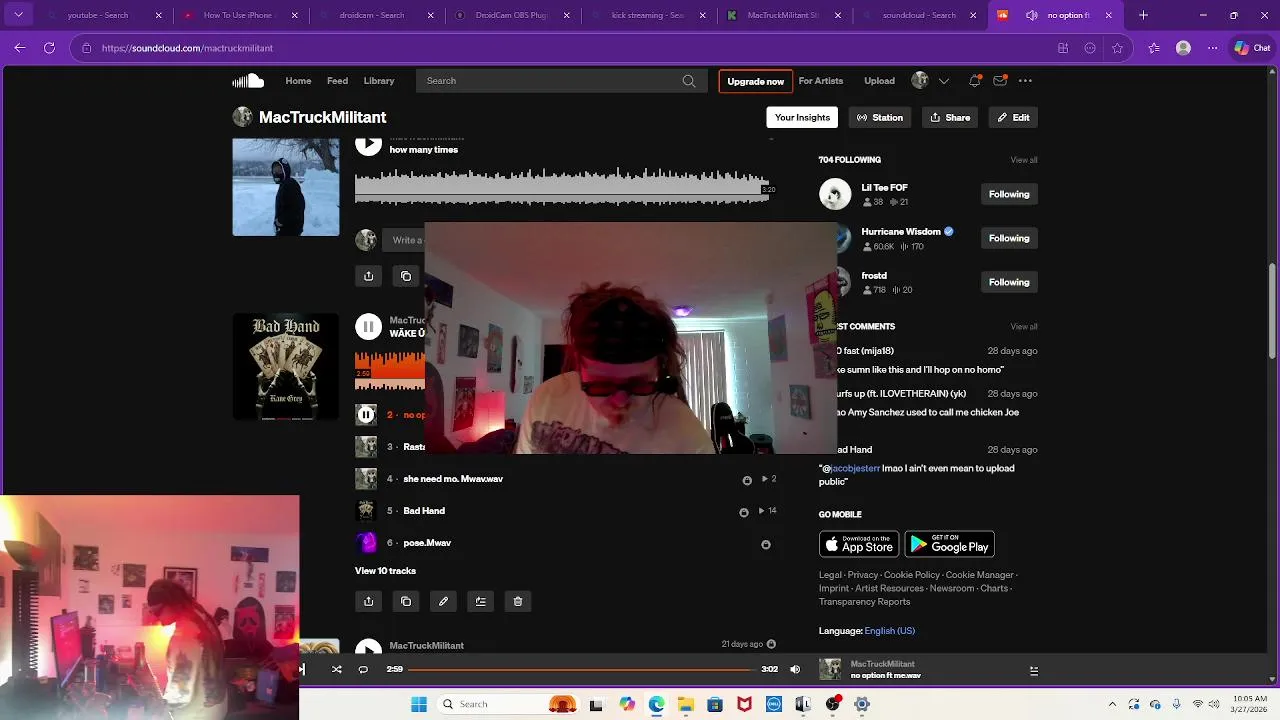Open the browser settings ellipsis menu
This screenshot has height=720, width=1280.
(x=1212, y=48)
